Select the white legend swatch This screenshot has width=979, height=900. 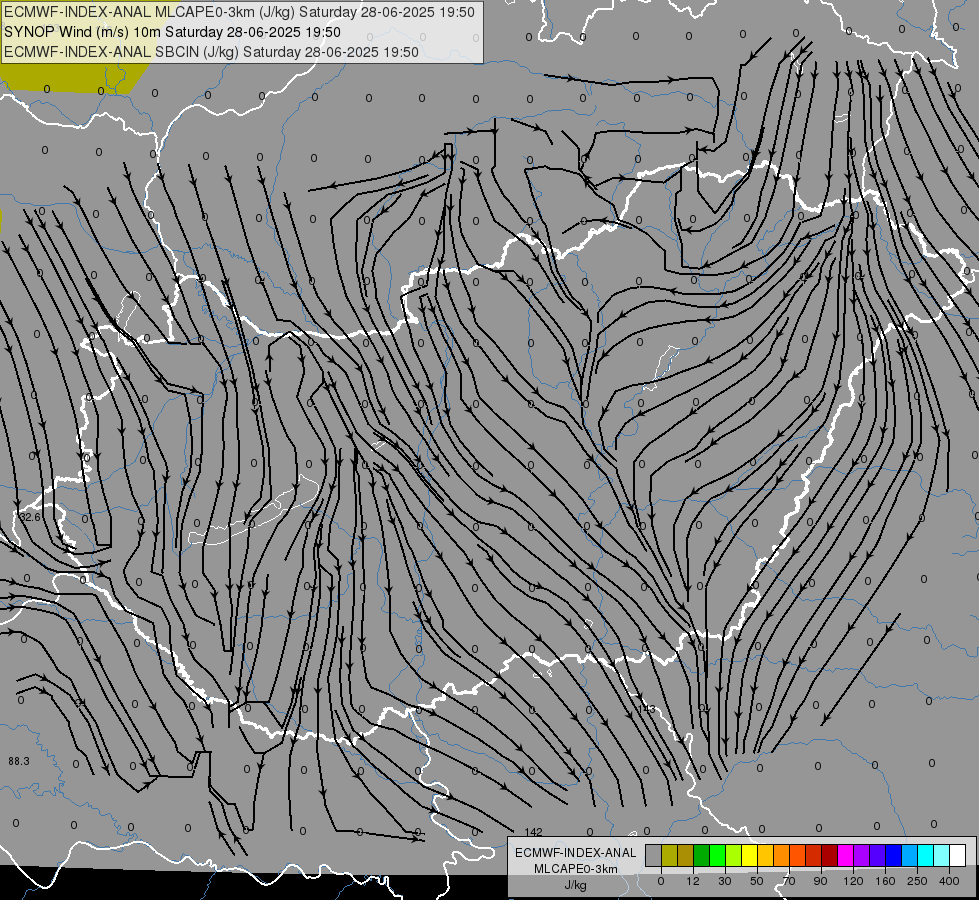click(x=958, y=855)
